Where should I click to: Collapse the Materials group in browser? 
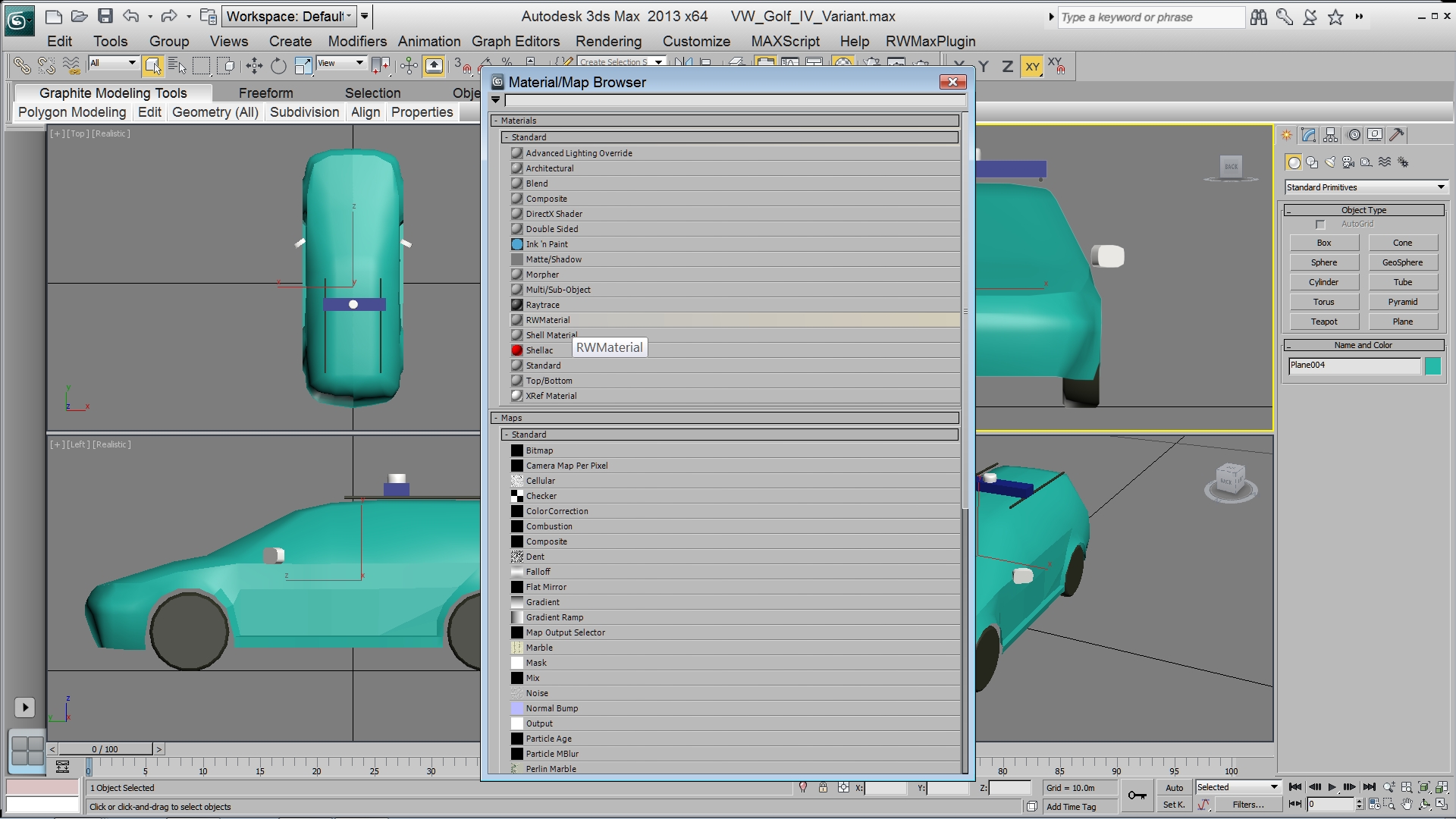(496, 121)
